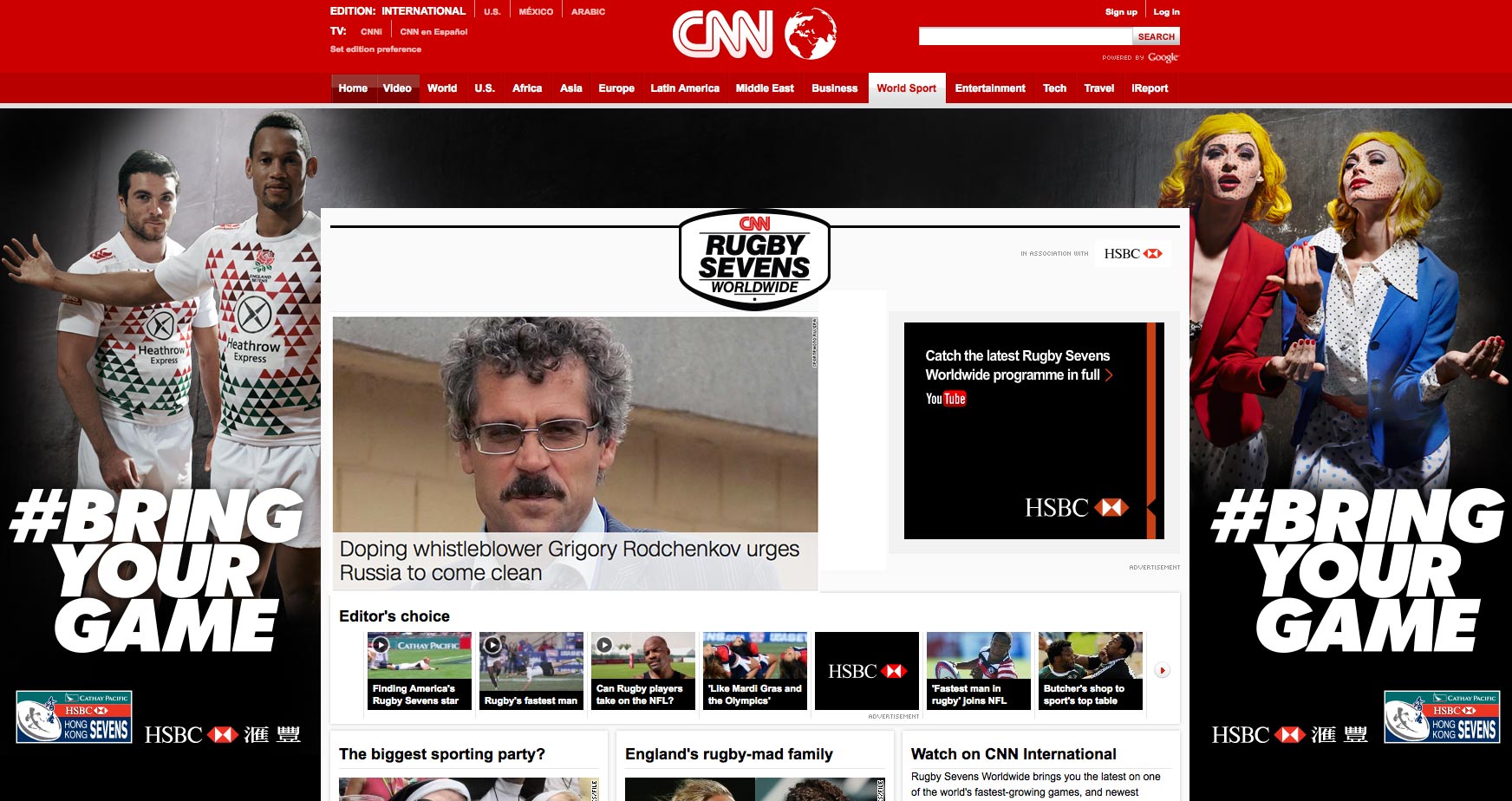Click the Grigory Rodchenkov lead photo
The width and height of the screenshot is (1512, 801).
pyautogui.click(x=575, y=425)
